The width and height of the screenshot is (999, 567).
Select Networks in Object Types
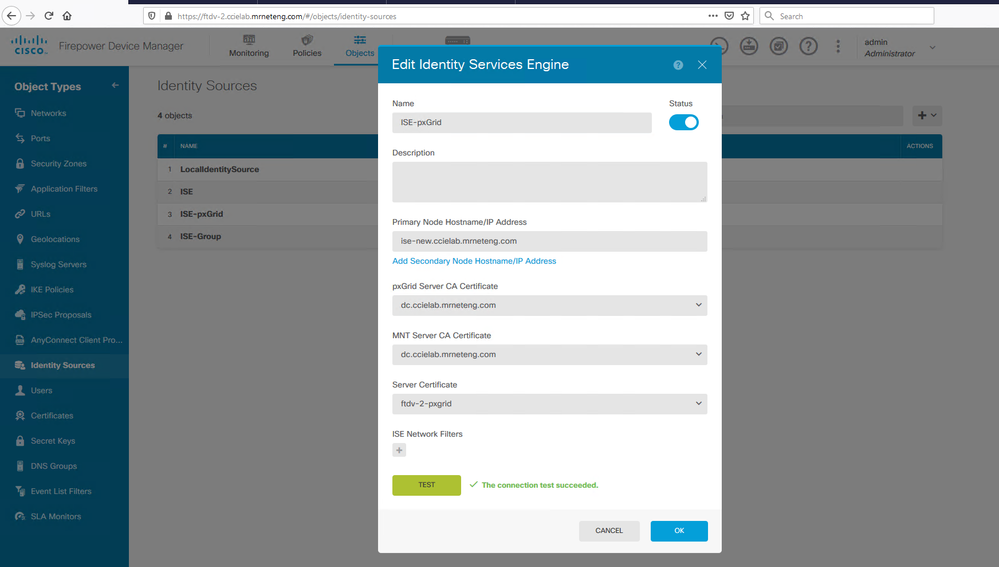point(48,113)
